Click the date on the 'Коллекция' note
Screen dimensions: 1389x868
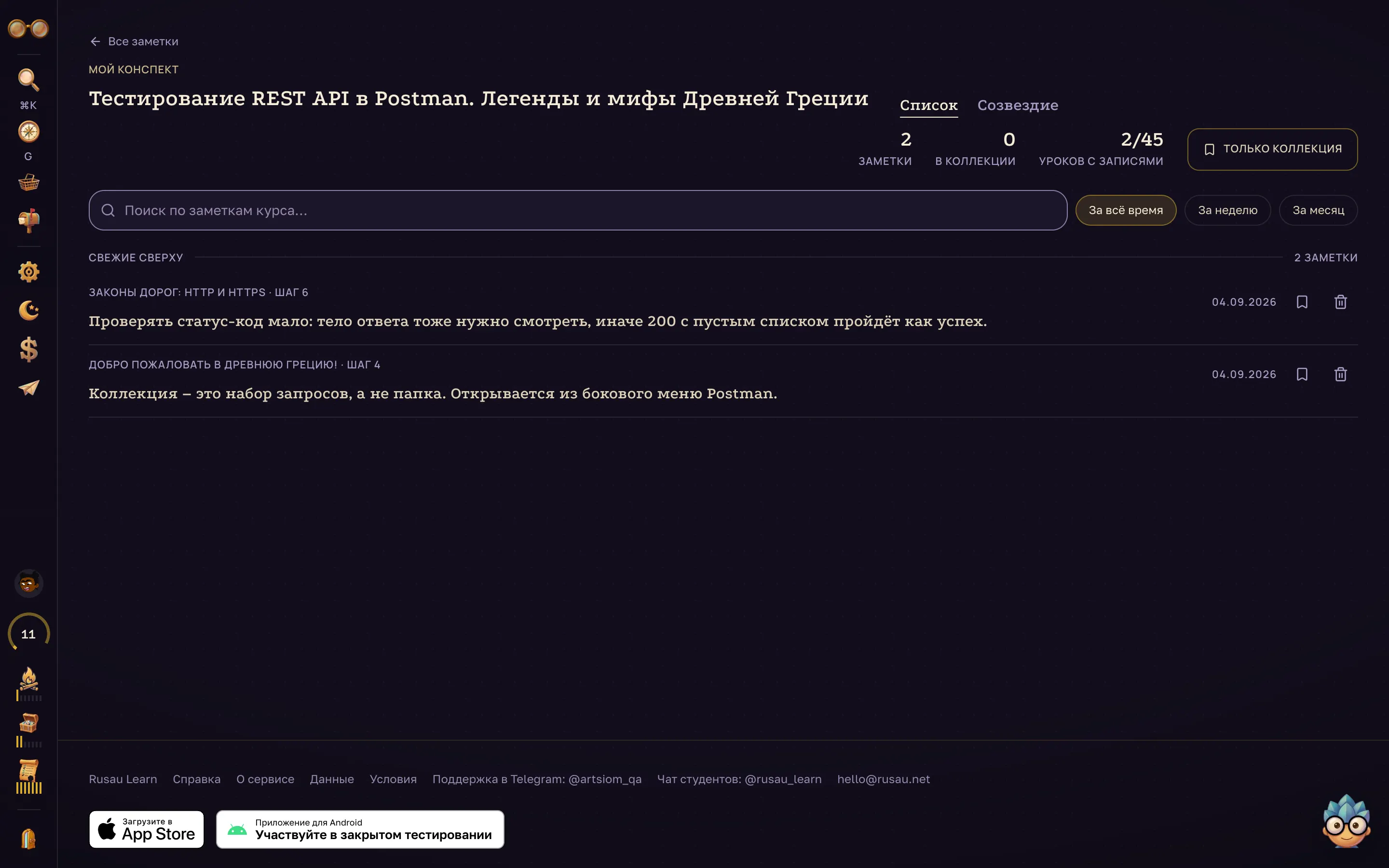click(1244, 374)
